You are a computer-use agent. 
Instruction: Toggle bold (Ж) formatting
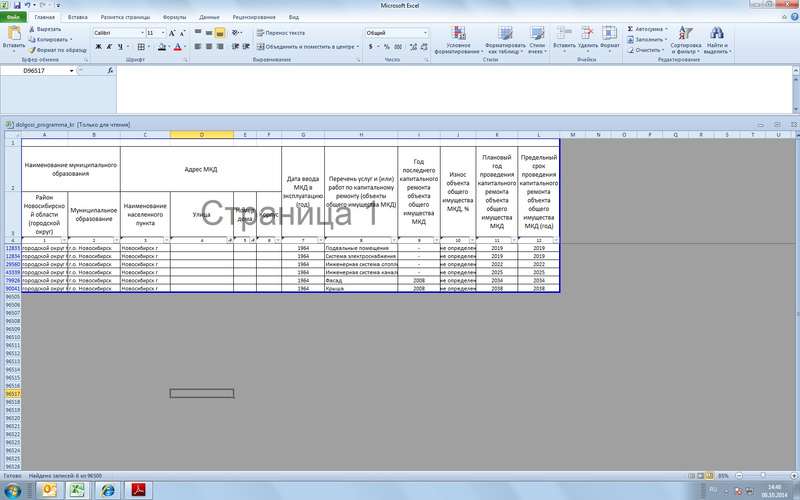coord(96,46)
